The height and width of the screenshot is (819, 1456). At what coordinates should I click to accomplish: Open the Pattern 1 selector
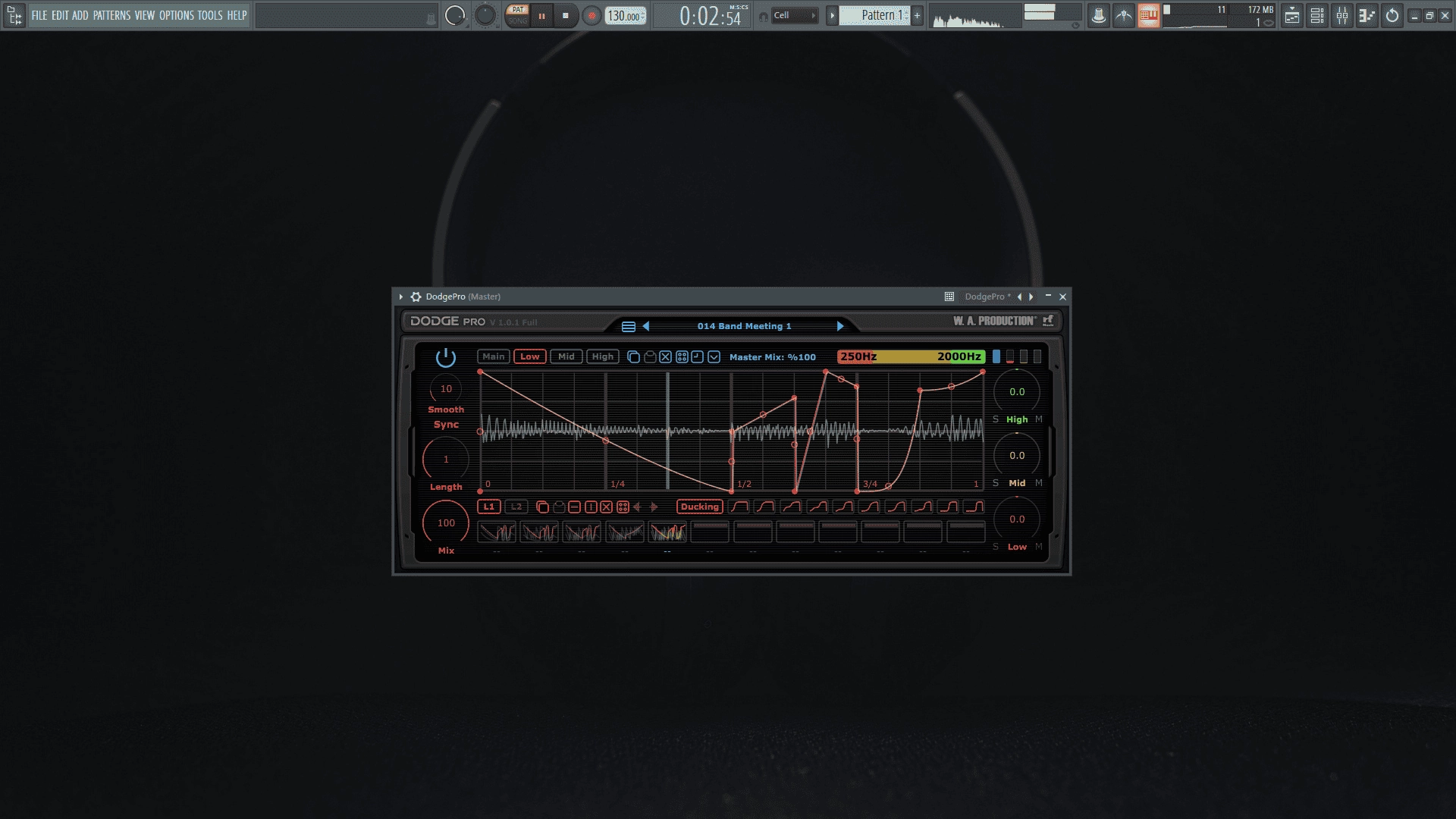(x=874, y=15)
